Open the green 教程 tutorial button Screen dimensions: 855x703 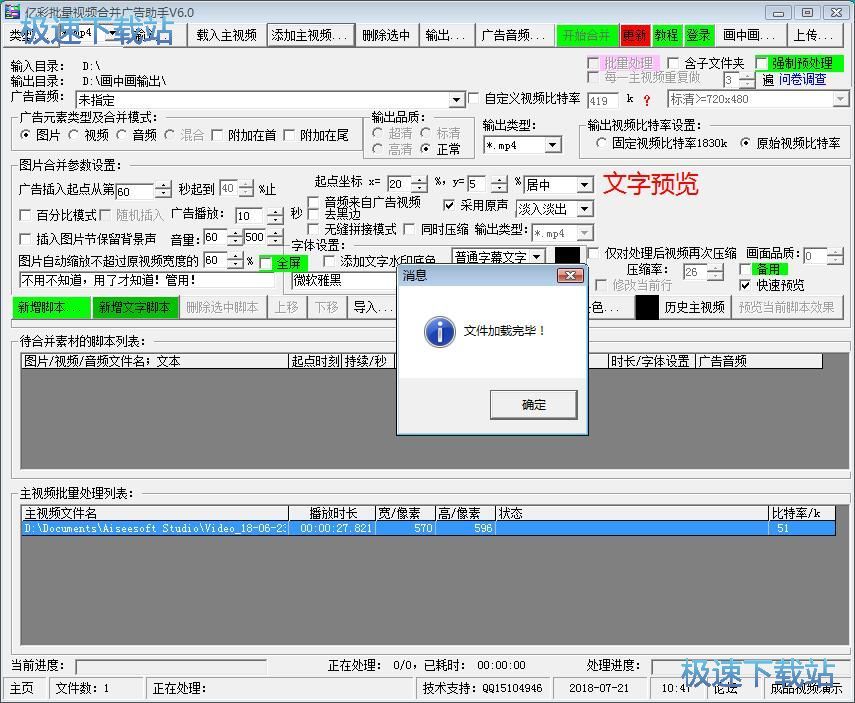[x=667, y=35]
